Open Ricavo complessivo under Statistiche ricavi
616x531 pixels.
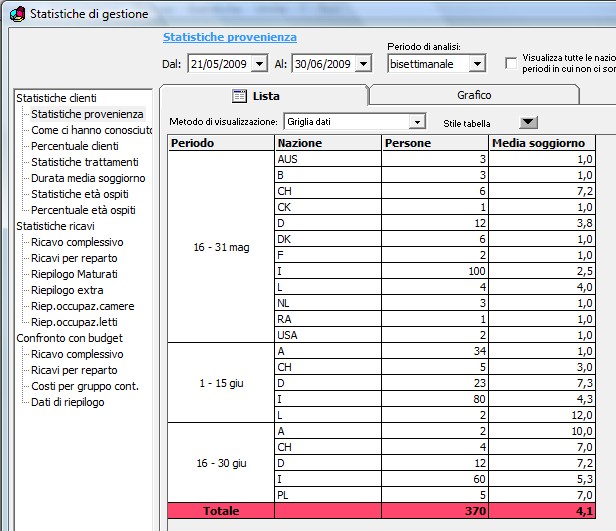[77, 242]
